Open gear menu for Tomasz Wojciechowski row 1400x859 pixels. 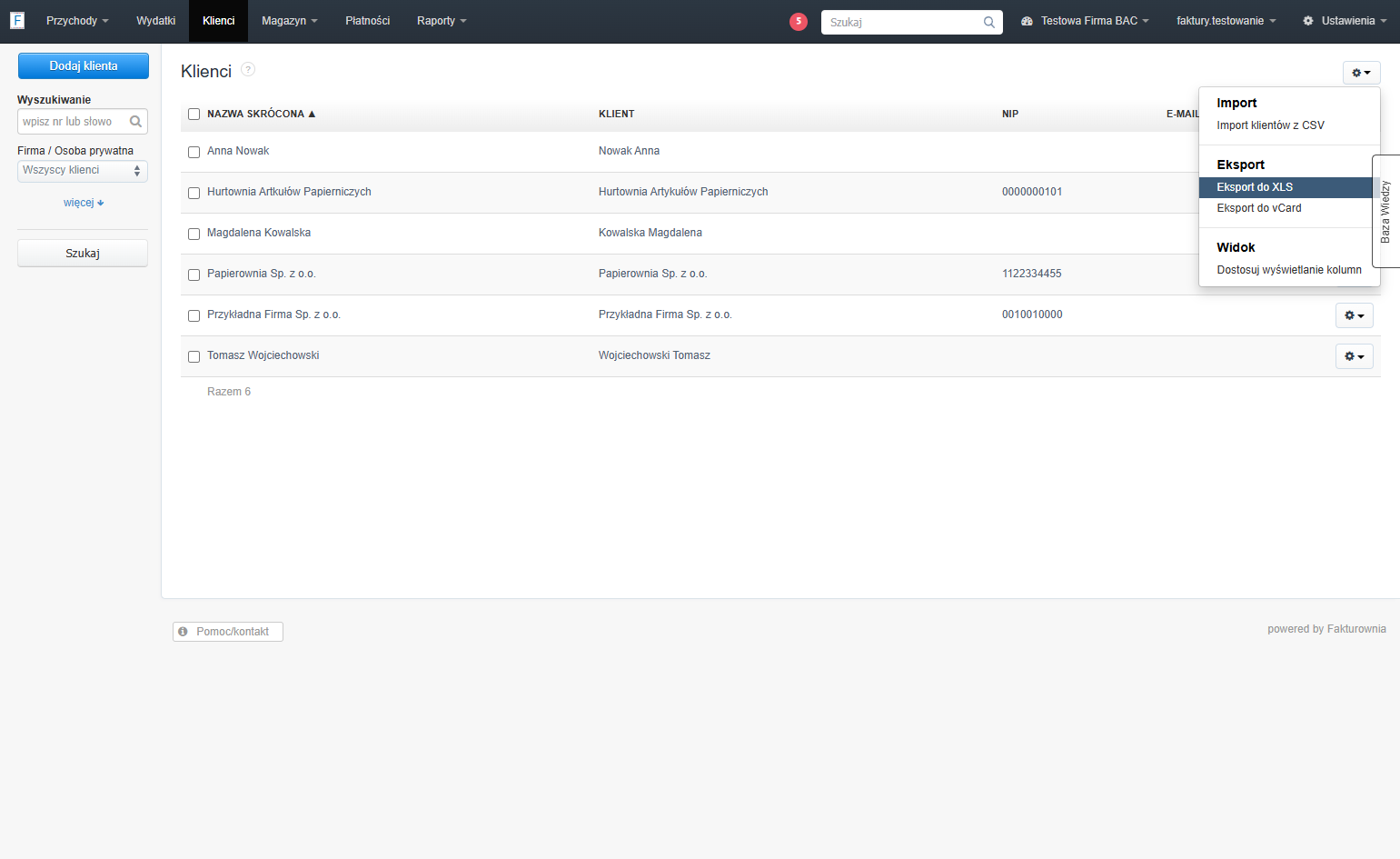(x=1355, y=356)
